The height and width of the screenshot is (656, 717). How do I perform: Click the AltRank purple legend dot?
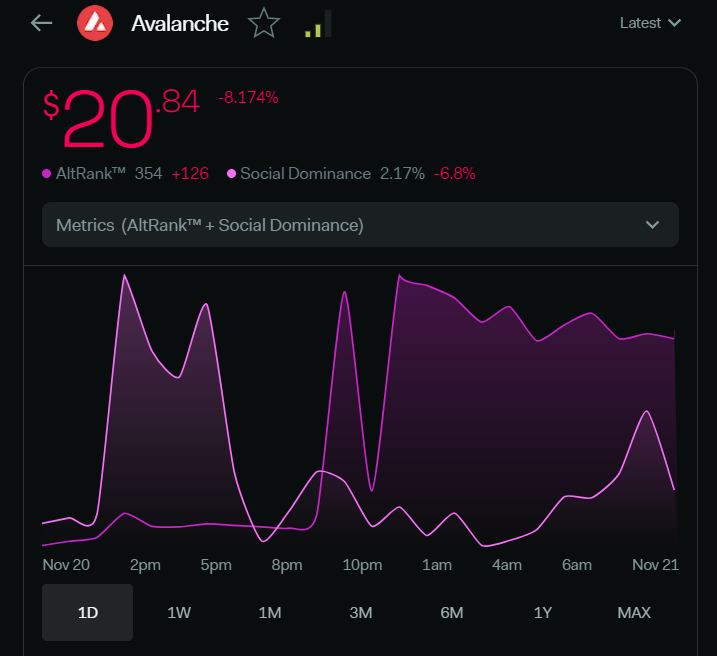(46, 174)
